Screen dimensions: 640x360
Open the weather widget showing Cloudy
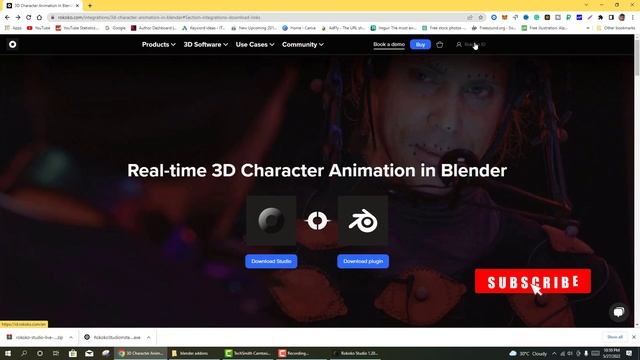point(528,353)
